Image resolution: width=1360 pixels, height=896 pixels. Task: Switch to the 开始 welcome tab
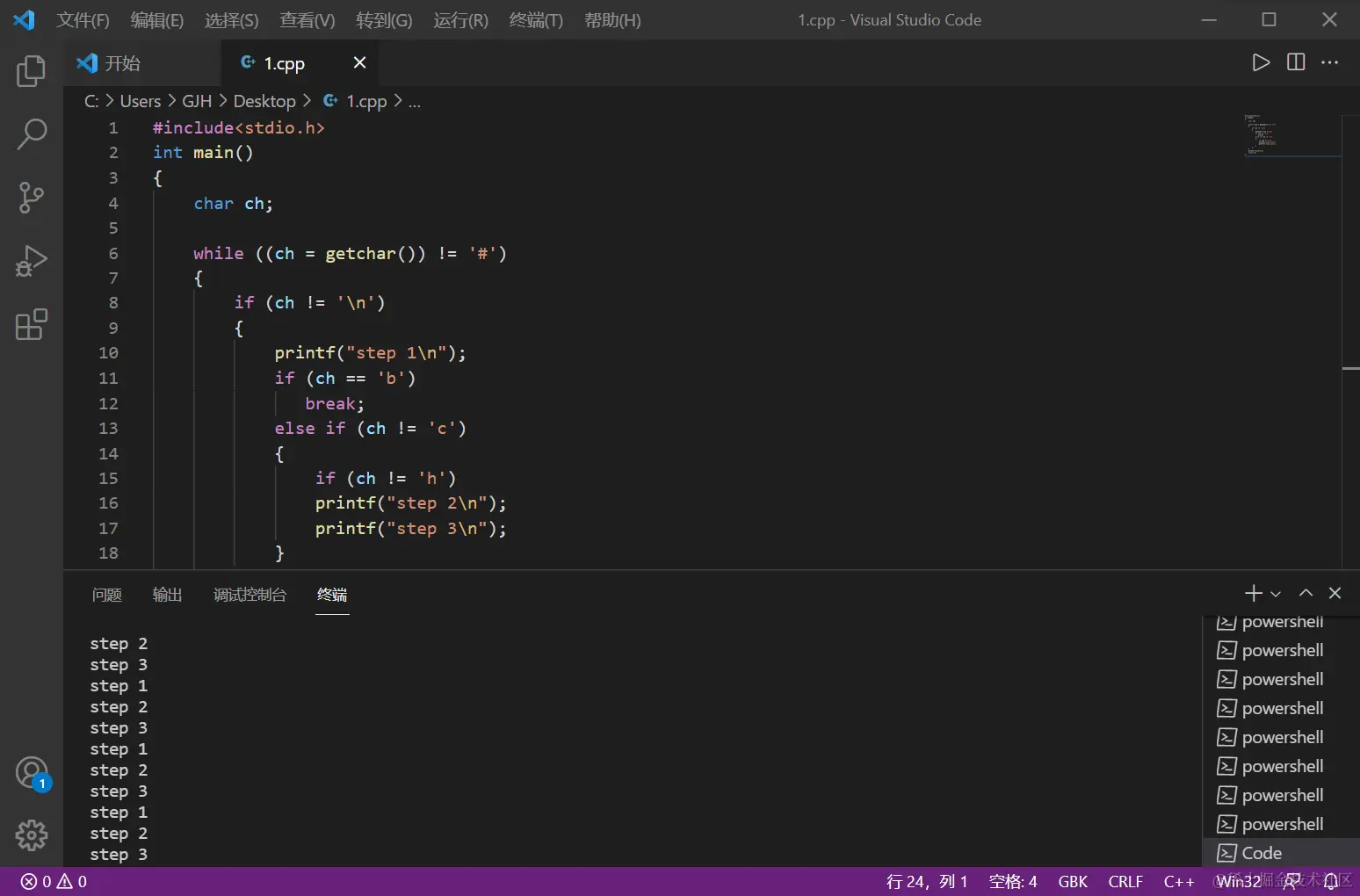point(141,63)
